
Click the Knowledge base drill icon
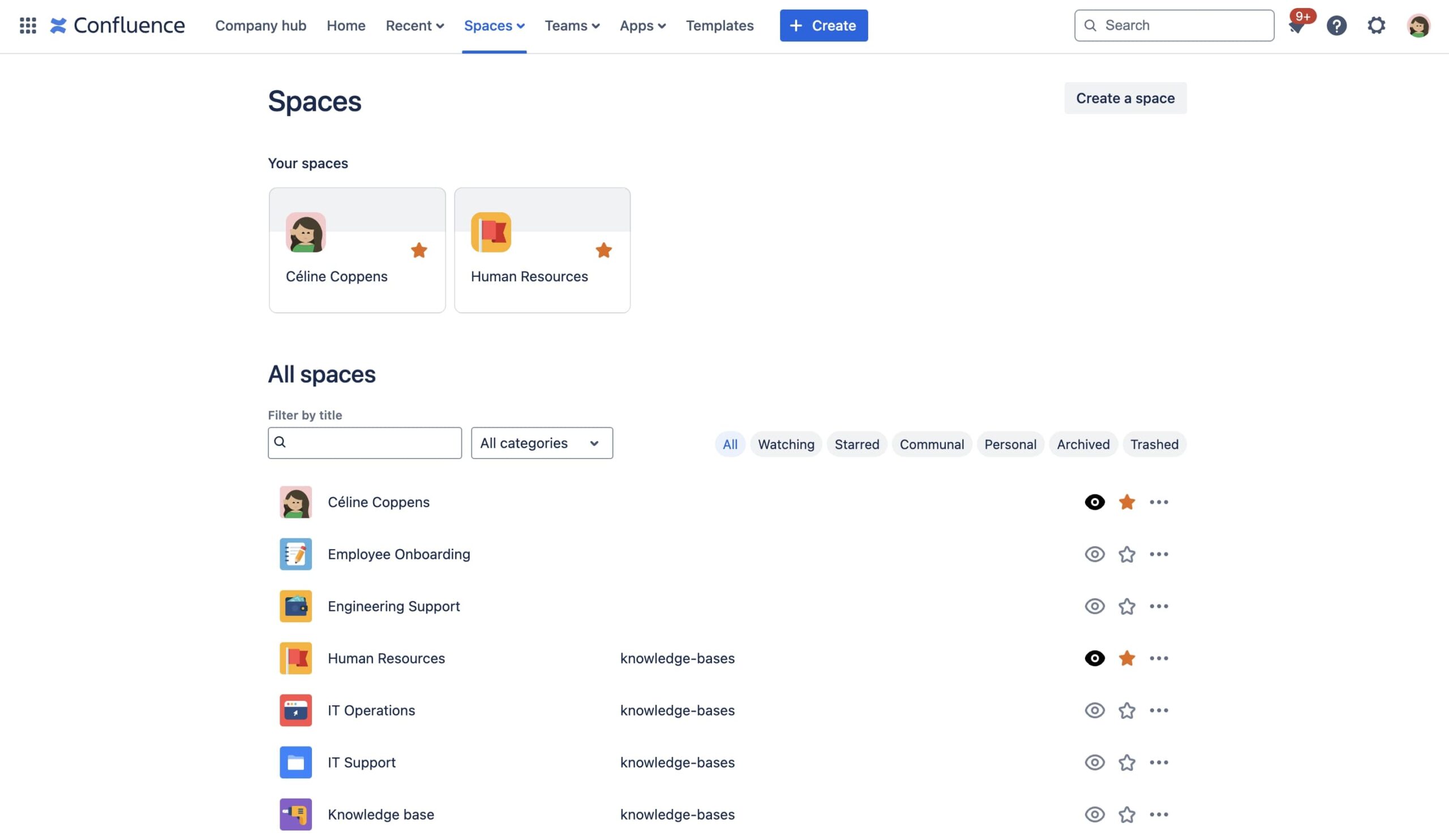[295, 814]
